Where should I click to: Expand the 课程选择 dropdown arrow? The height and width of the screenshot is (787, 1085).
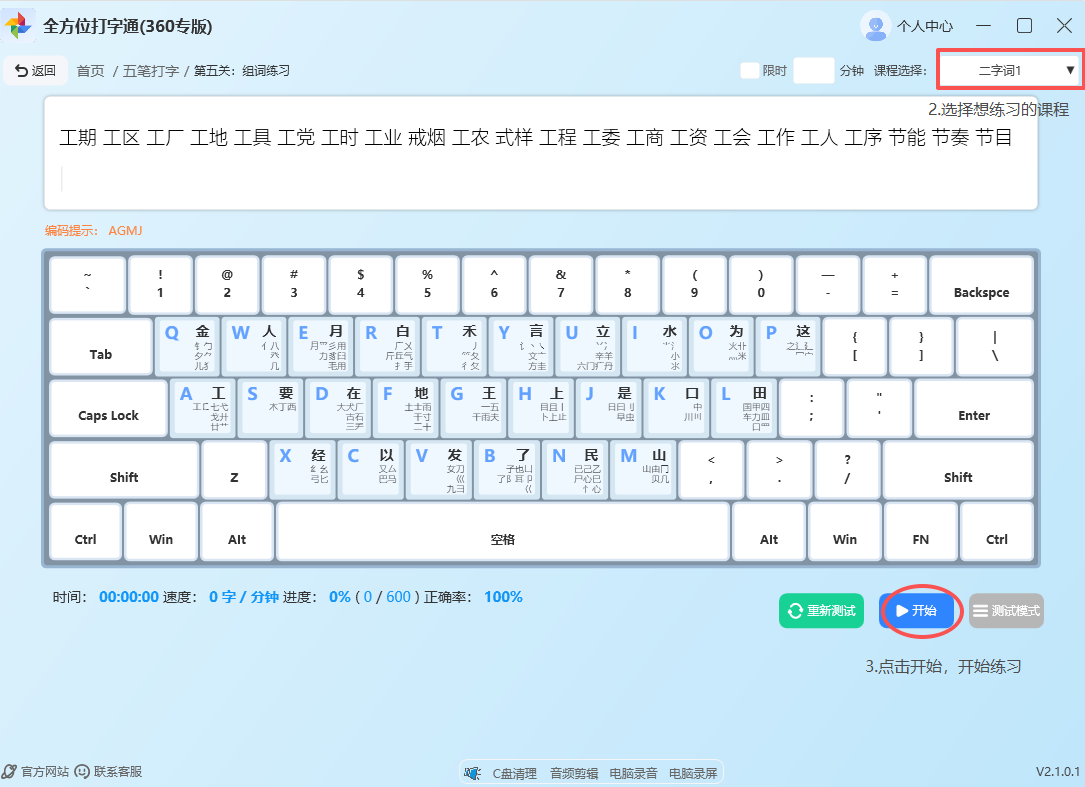point(1070,70)
